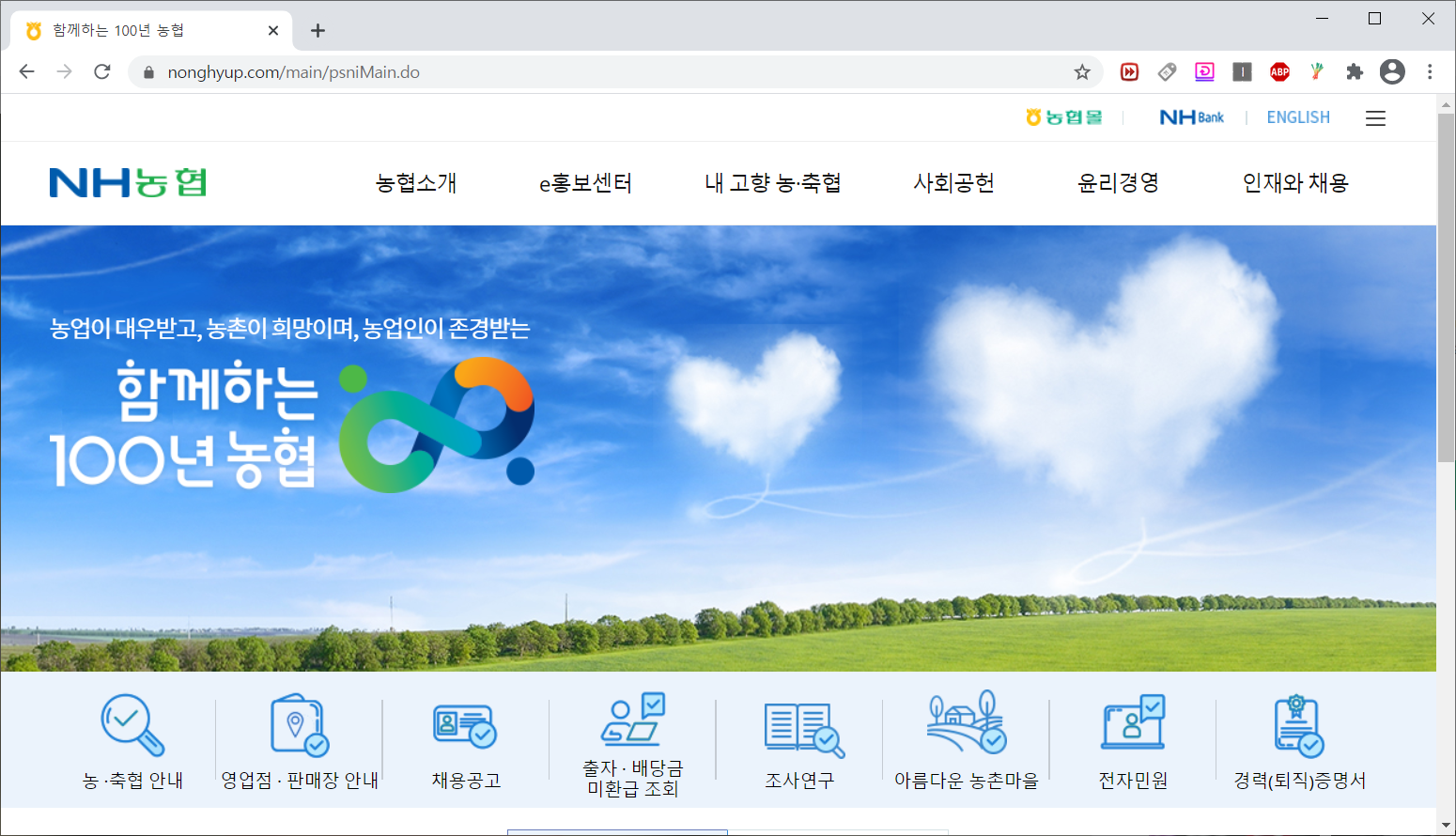Open the 윤리경영 menu
The image size is (1456, 836).
(1118, 183)
